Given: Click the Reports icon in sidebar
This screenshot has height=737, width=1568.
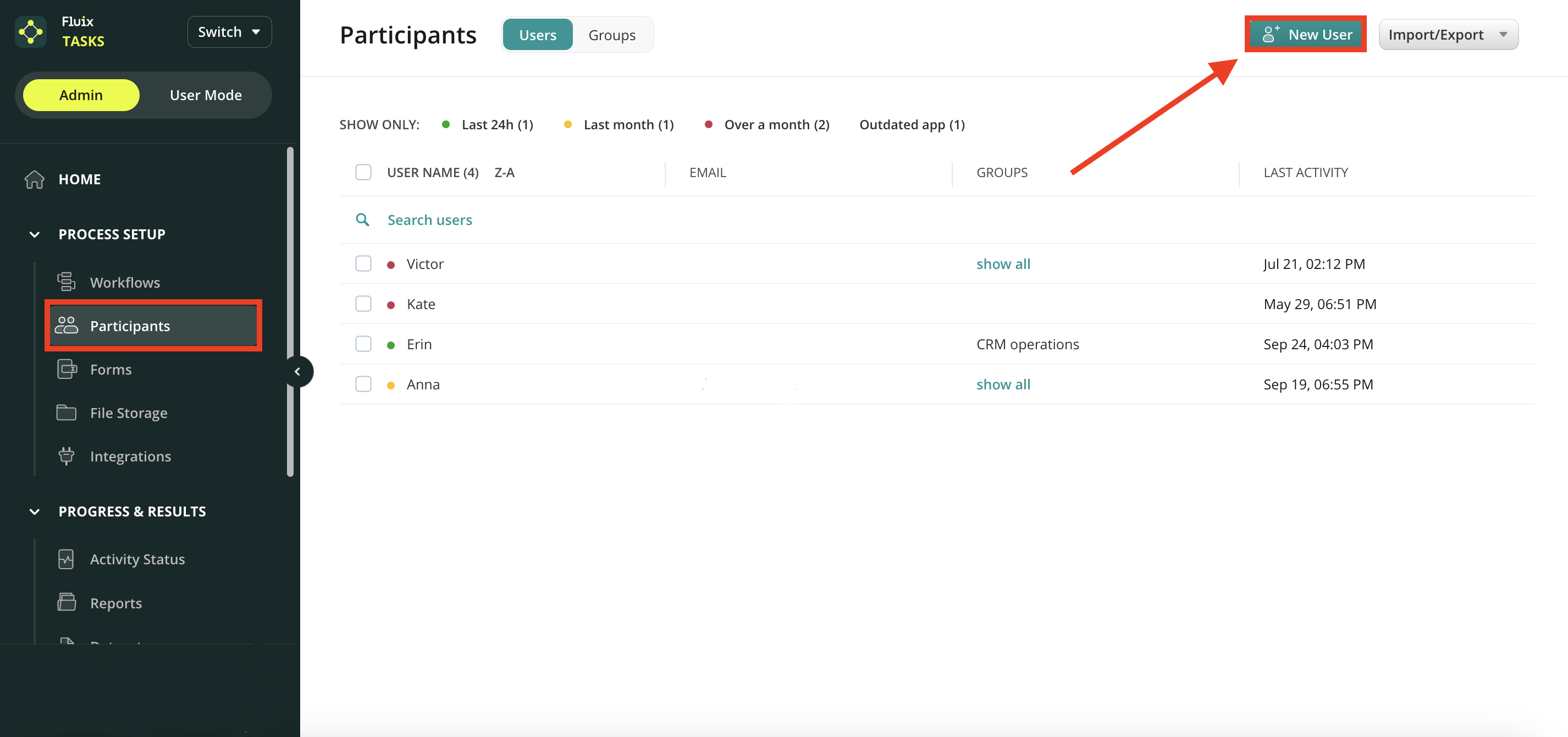Looking at the screenshot, I should [67, 602].
